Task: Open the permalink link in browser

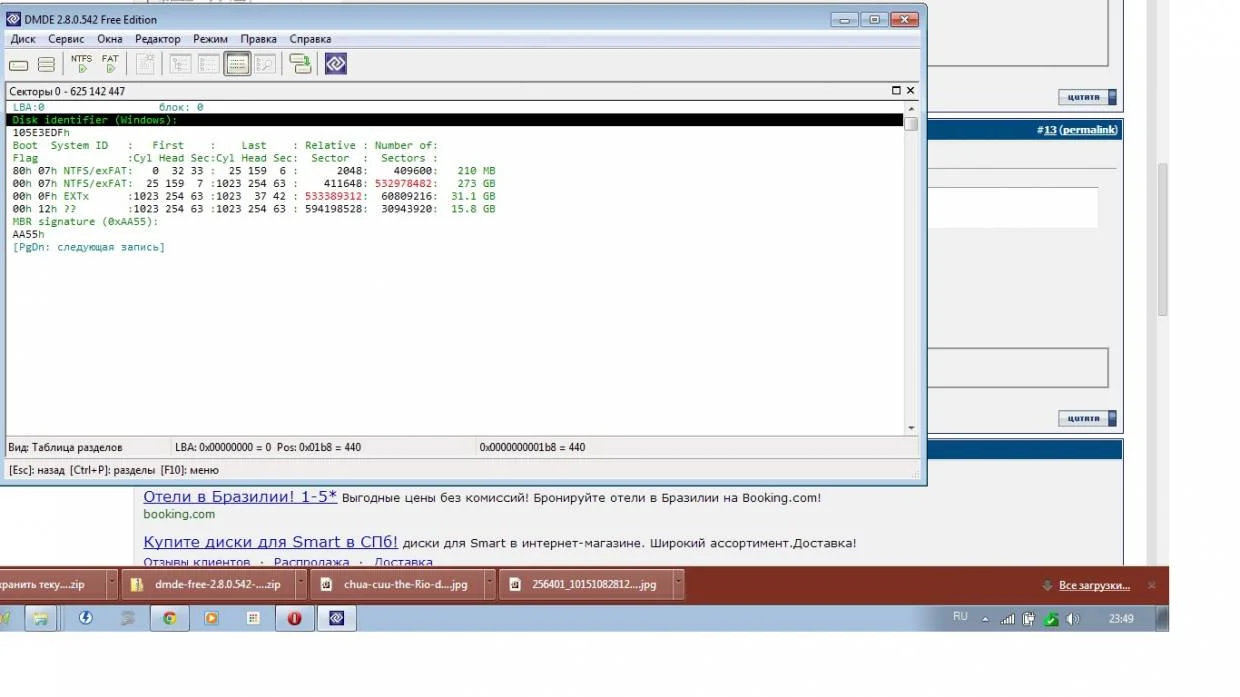Action: (1088, 130)
